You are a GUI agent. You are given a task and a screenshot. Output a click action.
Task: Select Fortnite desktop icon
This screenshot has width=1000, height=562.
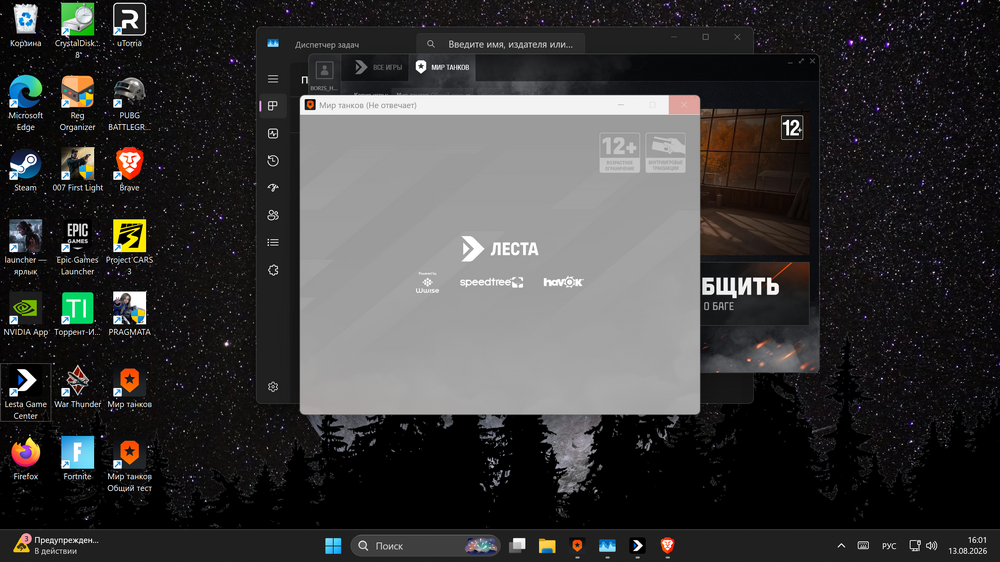coord(77,458)
